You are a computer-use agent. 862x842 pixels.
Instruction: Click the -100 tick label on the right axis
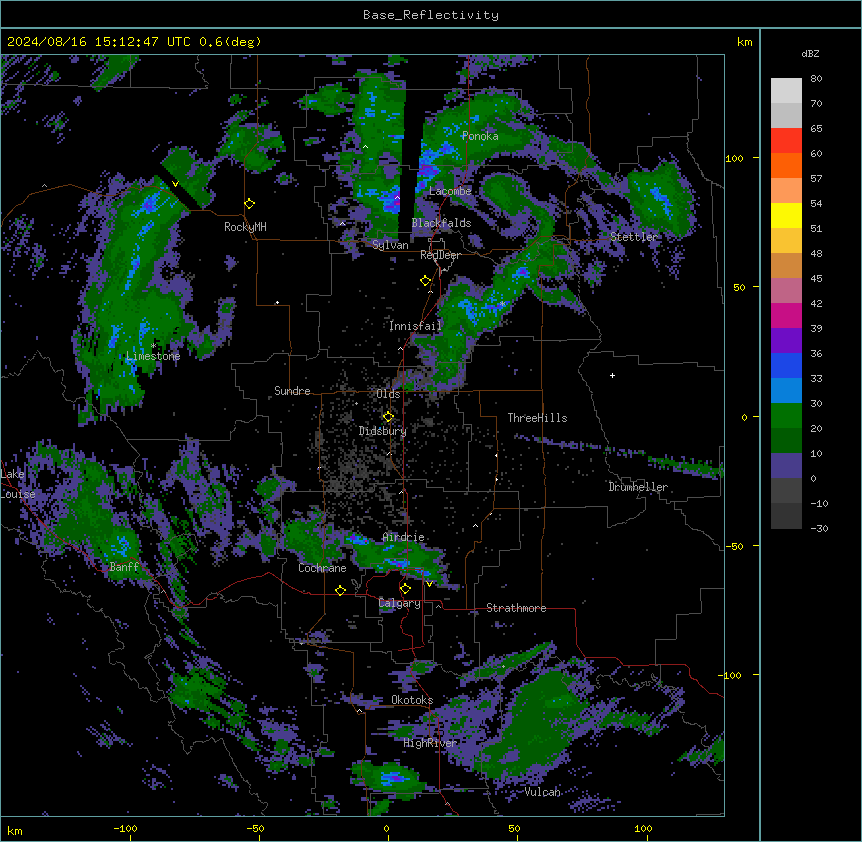[x=731, y=675]
